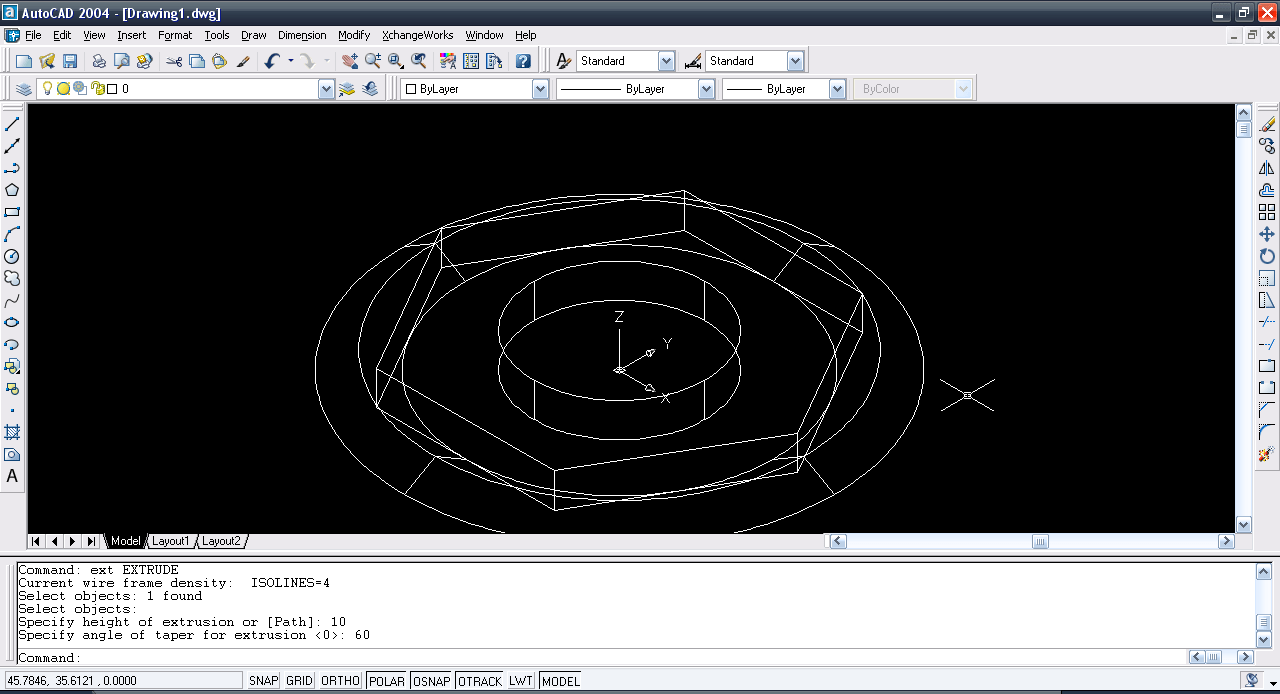Open the Draw menu
Screen dimensions: 1280x694
pos(254,35)
